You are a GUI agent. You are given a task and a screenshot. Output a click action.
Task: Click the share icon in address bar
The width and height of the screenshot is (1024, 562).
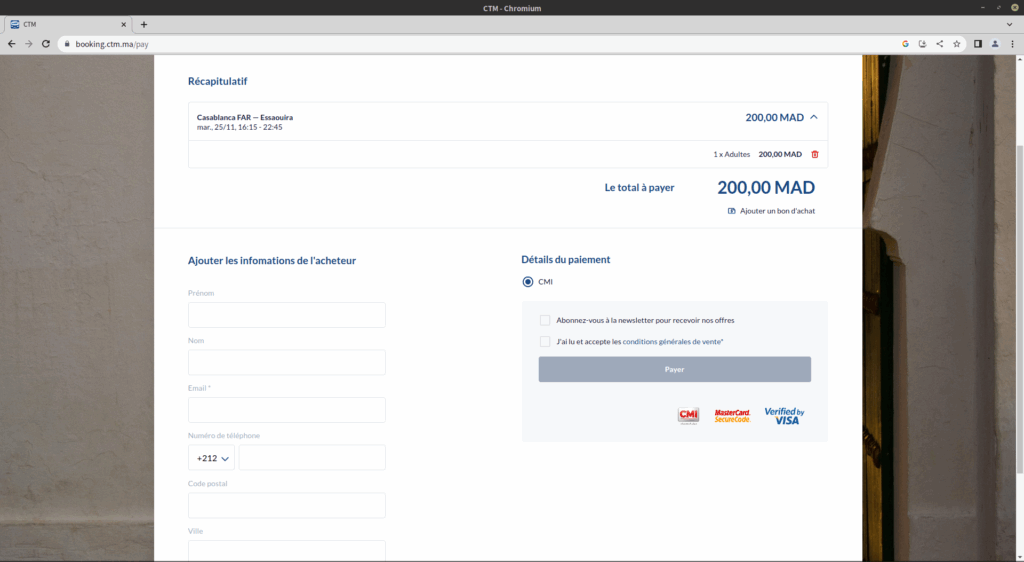939,44
